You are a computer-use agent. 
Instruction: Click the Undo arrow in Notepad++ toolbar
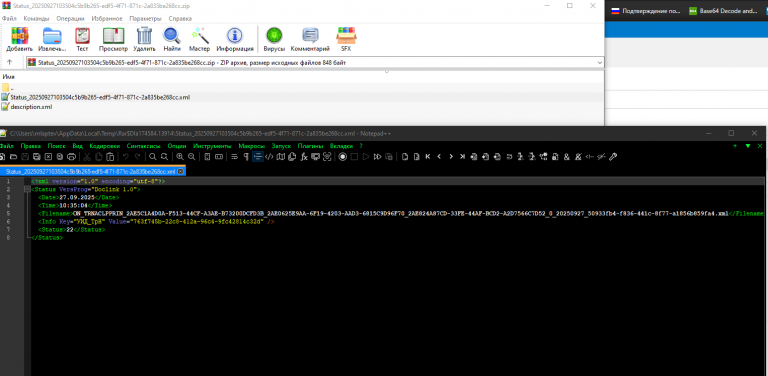tap(126, 157)
